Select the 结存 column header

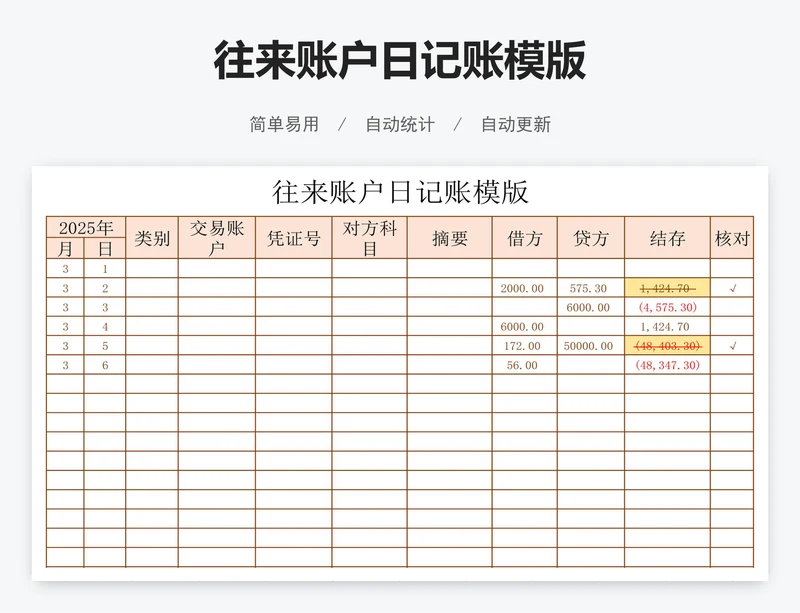coord(667,238)
